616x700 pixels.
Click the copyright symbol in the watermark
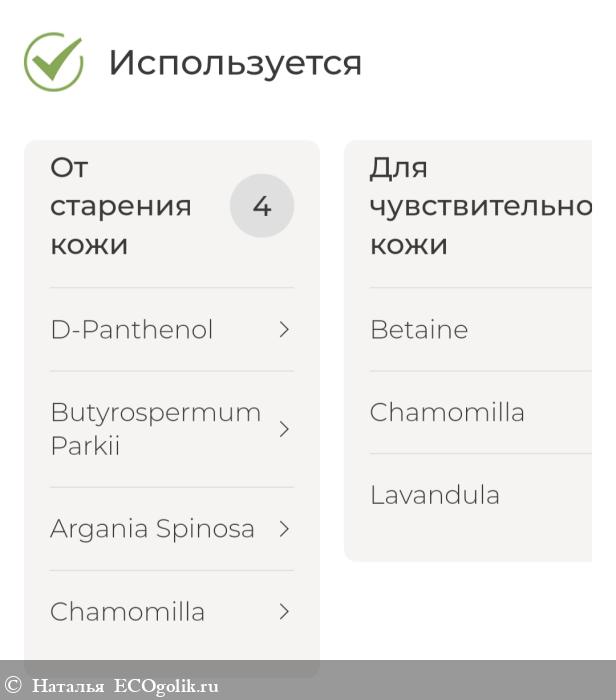[13, 686]
